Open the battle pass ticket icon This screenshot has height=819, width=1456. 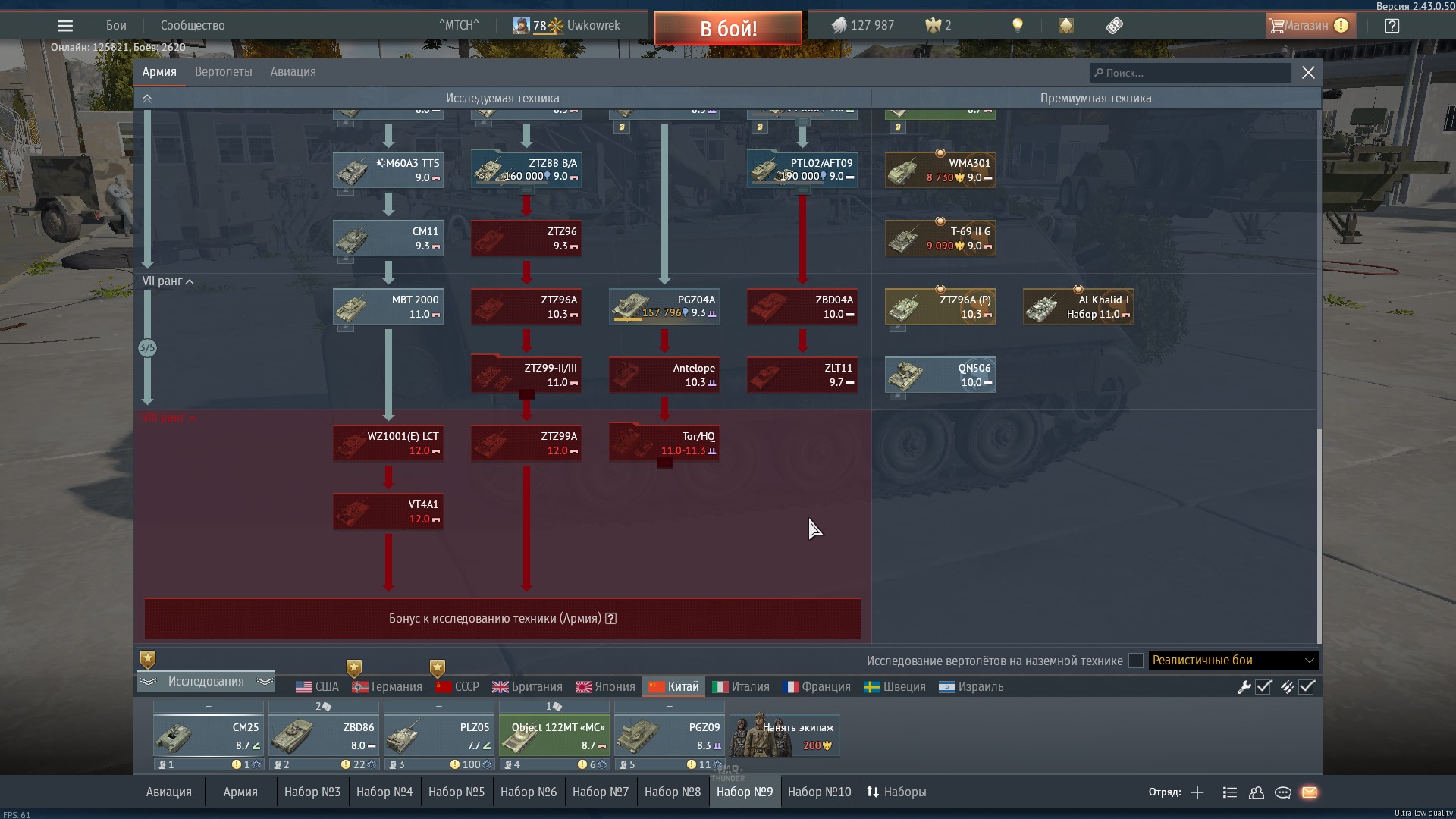[1114, 26]
